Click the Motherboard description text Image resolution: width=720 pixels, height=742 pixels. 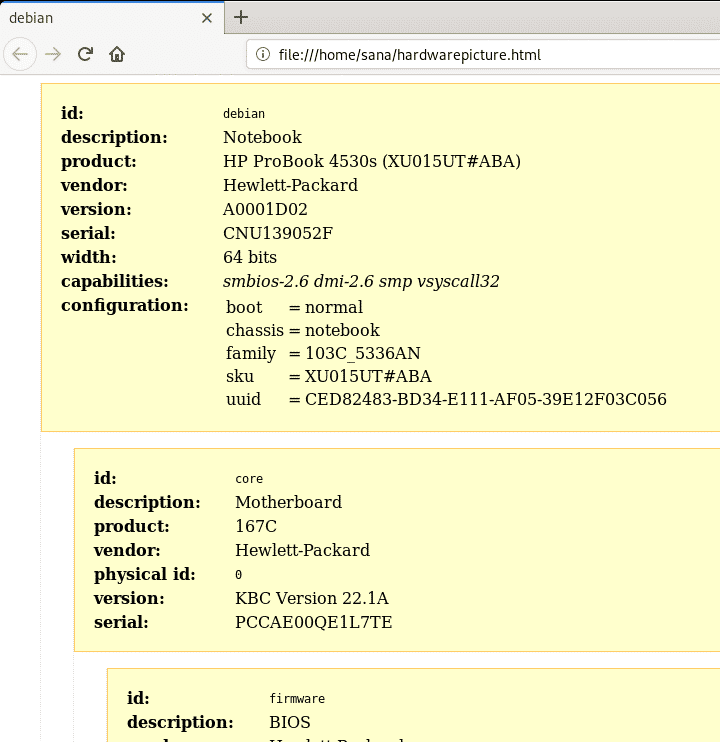click(x=288, y=502)
